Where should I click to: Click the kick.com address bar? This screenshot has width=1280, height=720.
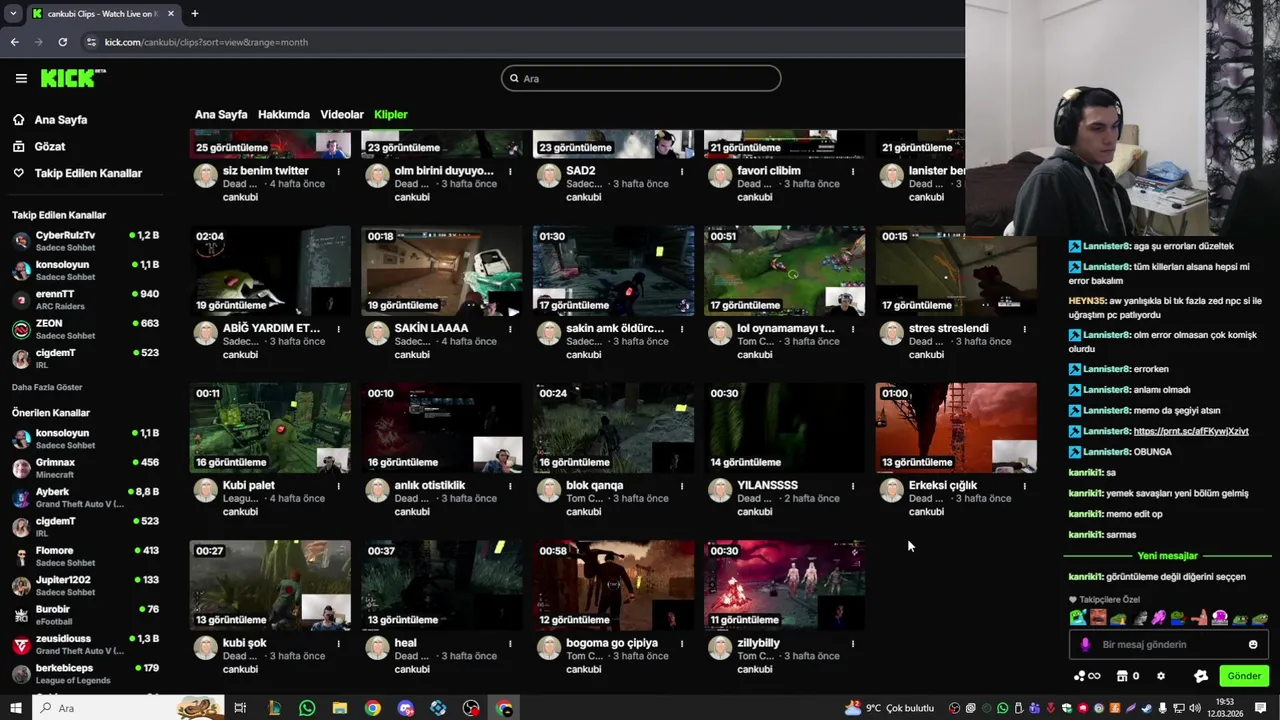tap(520, 42)
